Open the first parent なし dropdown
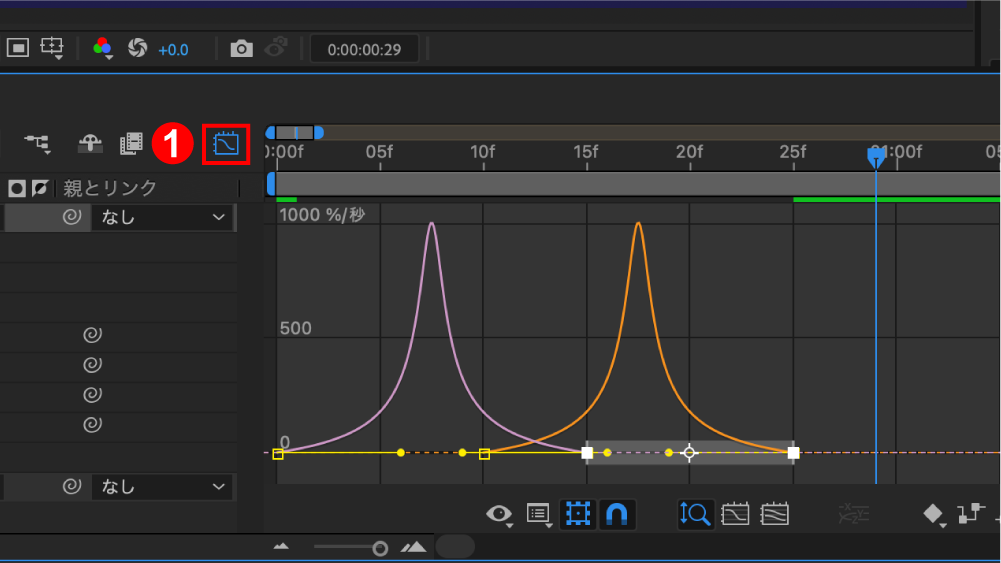1001x563 pixels. [x=163, y=218]
